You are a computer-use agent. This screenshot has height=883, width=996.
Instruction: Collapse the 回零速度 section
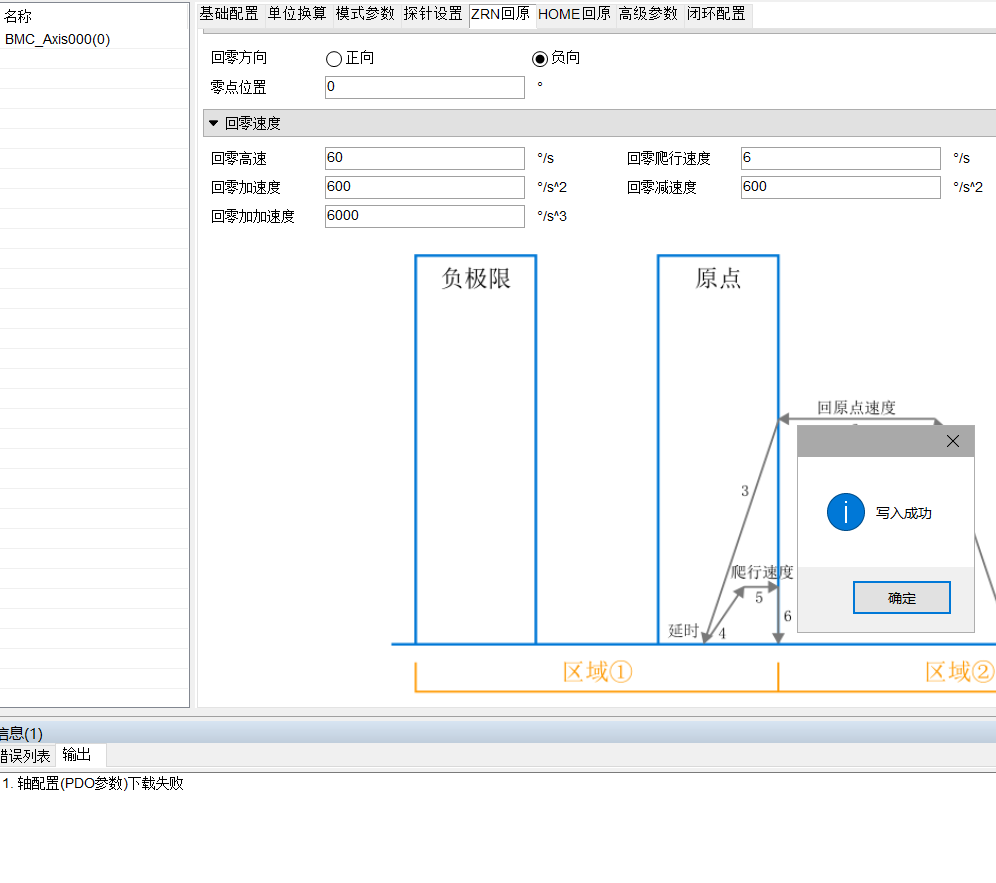pos(213,123)
